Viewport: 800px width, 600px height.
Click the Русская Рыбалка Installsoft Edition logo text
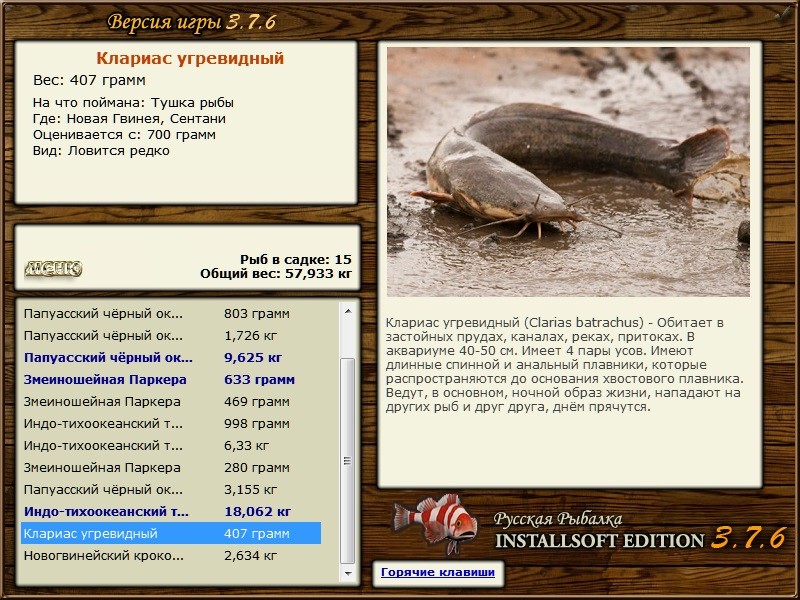click(x=640, y=531)
